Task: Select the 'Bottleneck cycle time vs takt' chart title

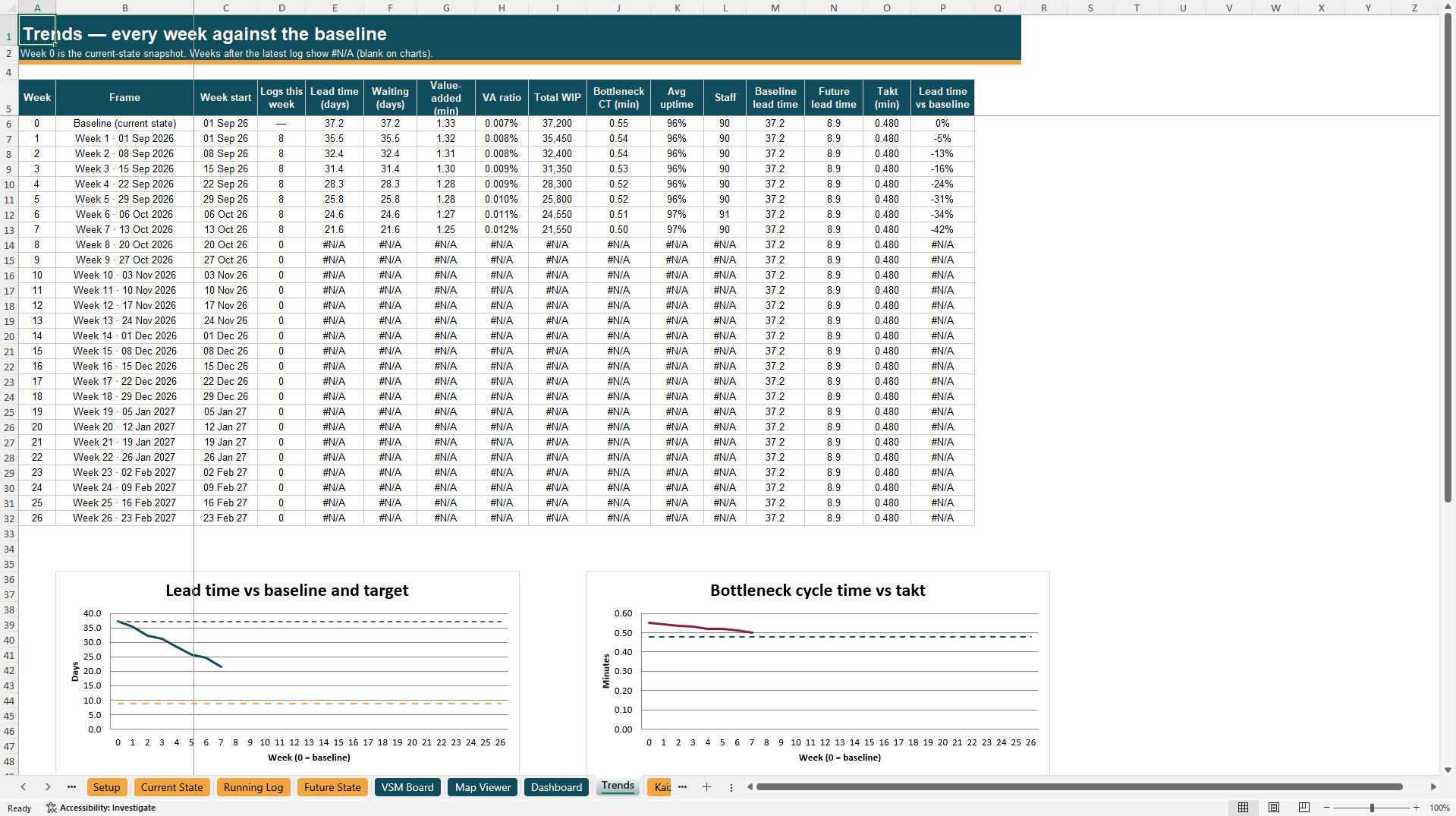Action: click(817, 591)
